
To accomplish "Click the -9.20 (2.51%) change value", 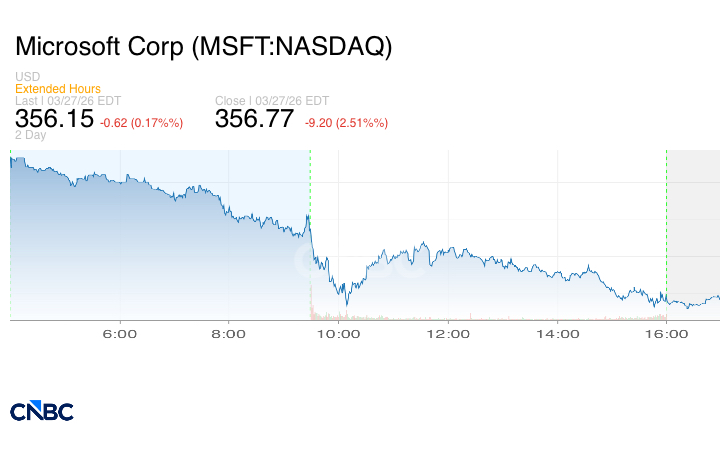I will pyautogui.click(x=346, y=122).
